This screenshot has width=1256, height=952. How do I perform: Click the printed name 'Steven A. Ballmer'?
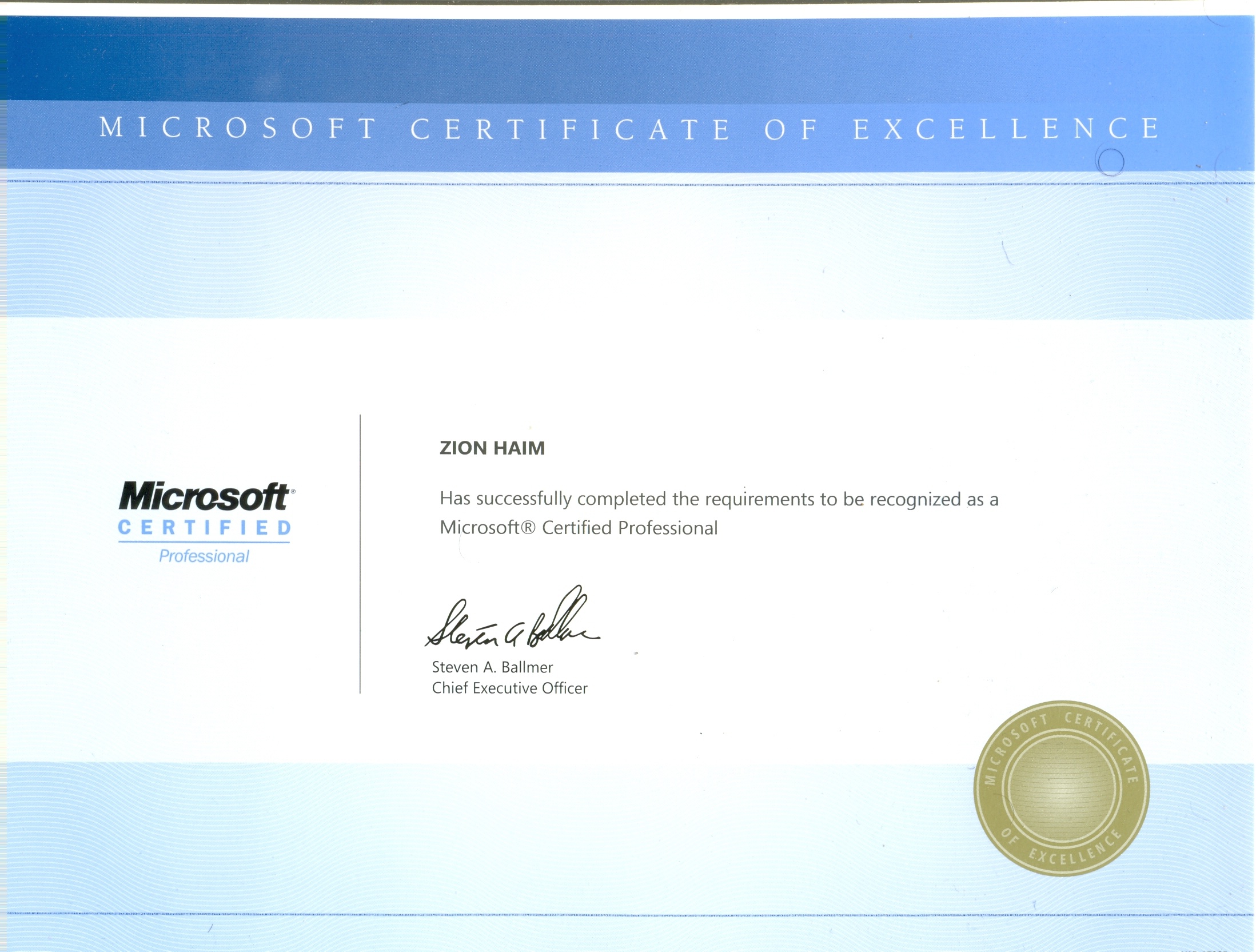[x=492, y=667]
